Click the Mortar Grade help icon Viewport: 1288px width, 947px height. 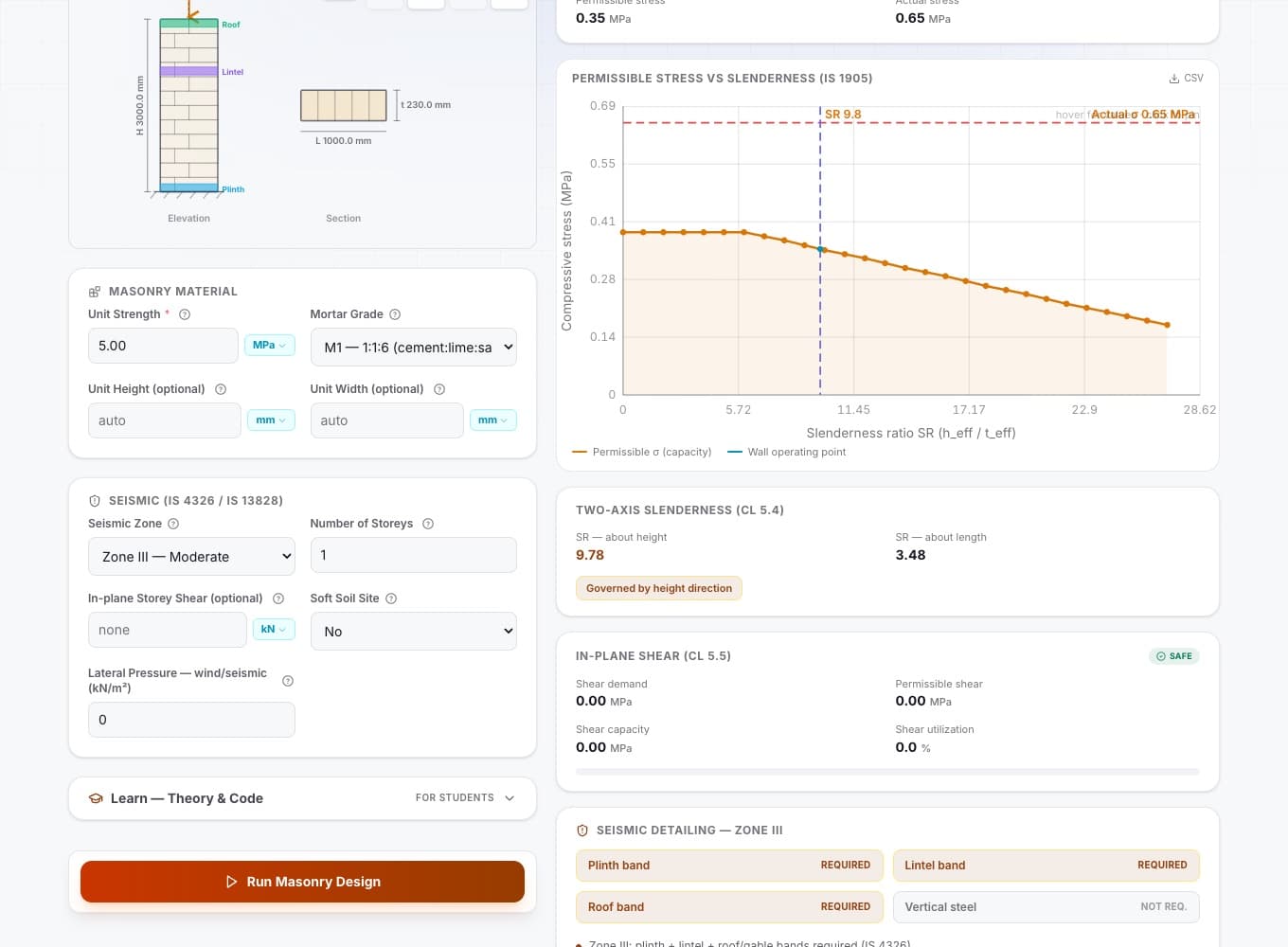click(x=395, y=314)
